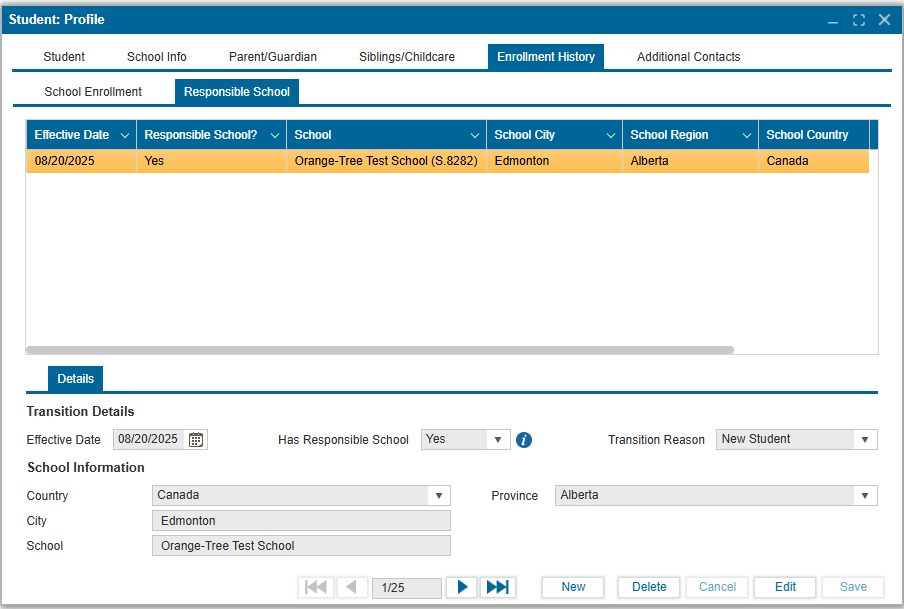
Task: Expand the Transition Reason dropdown
Action: click(x=864, y=440)
